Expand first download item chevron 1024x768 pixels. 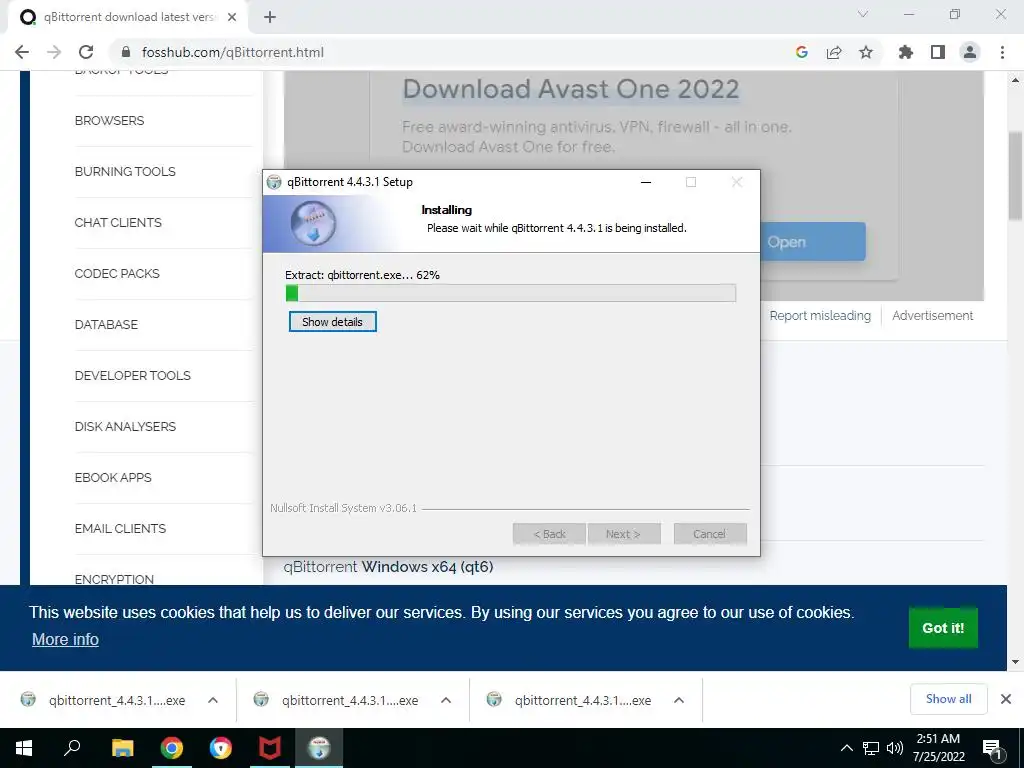click(x=213, y=700)
